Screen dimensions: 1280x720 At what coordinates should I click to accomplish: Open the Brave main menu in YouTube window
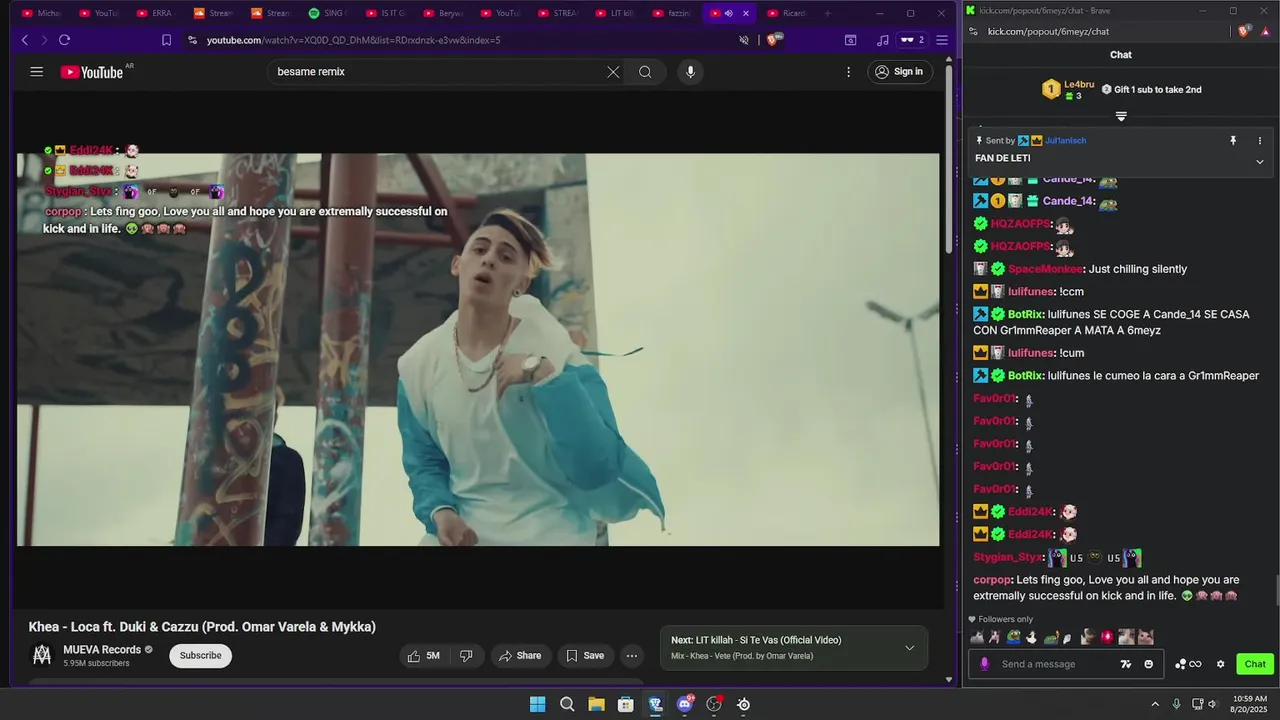(x=941, y=40)
